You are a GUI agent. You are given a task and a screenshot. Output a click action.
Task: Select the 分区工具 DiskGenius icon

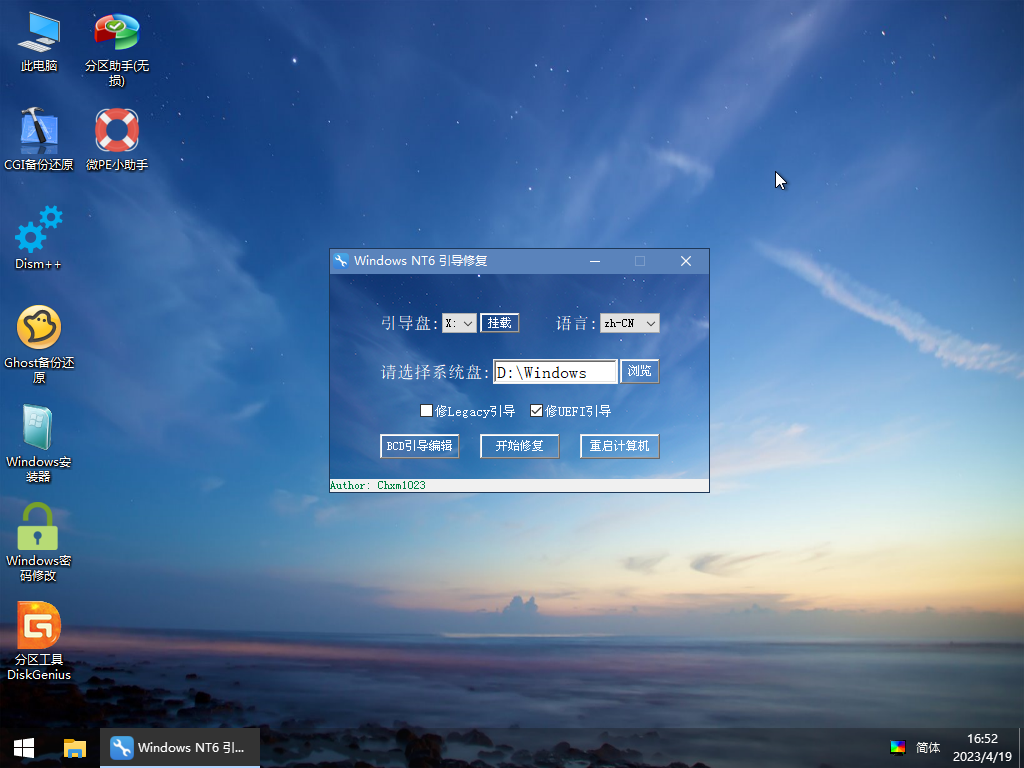coord(39,625)
